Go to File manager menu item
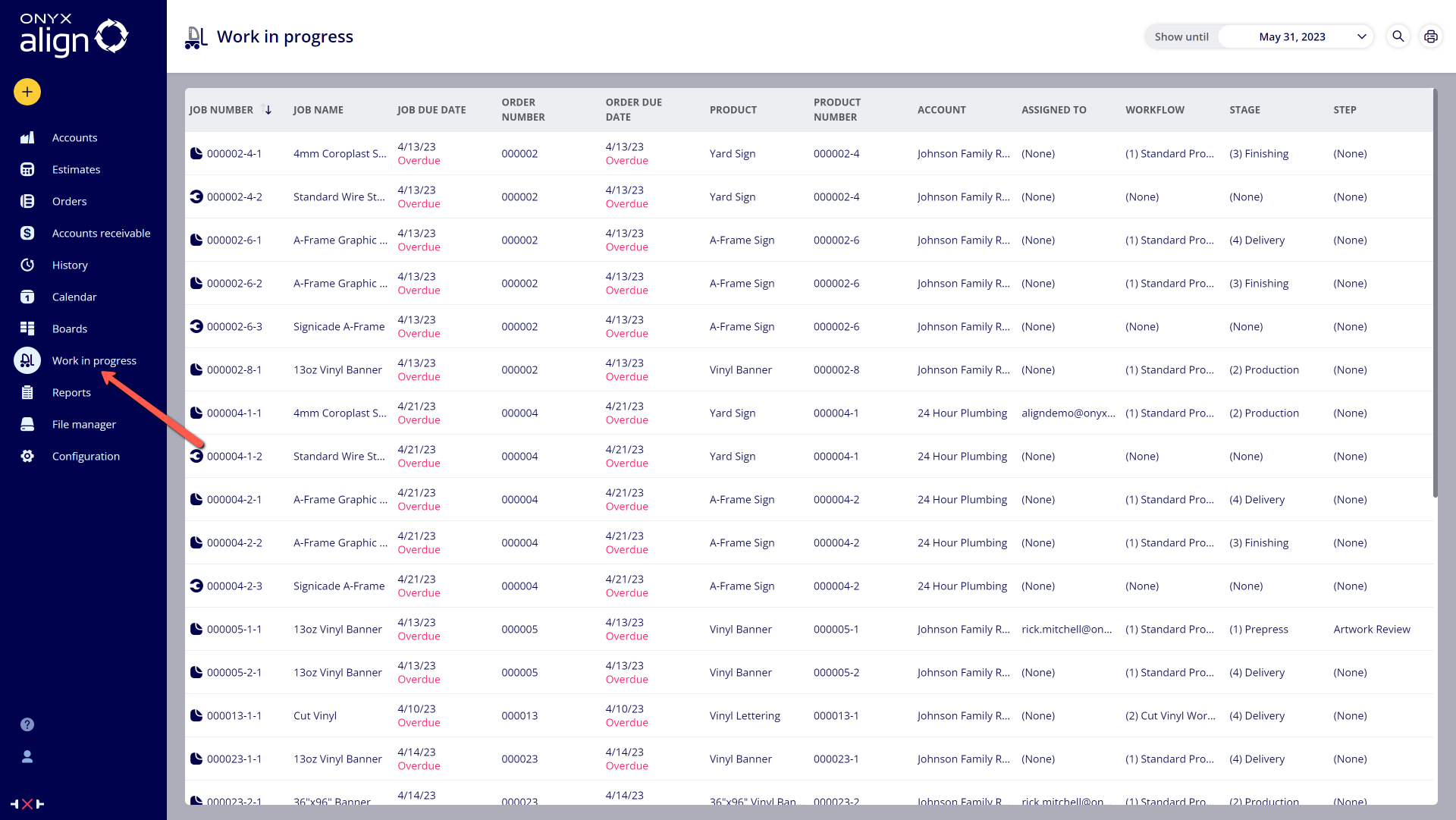Image resolution: width=1456 pixels, height=820 pixels. [x=84, y=424]
